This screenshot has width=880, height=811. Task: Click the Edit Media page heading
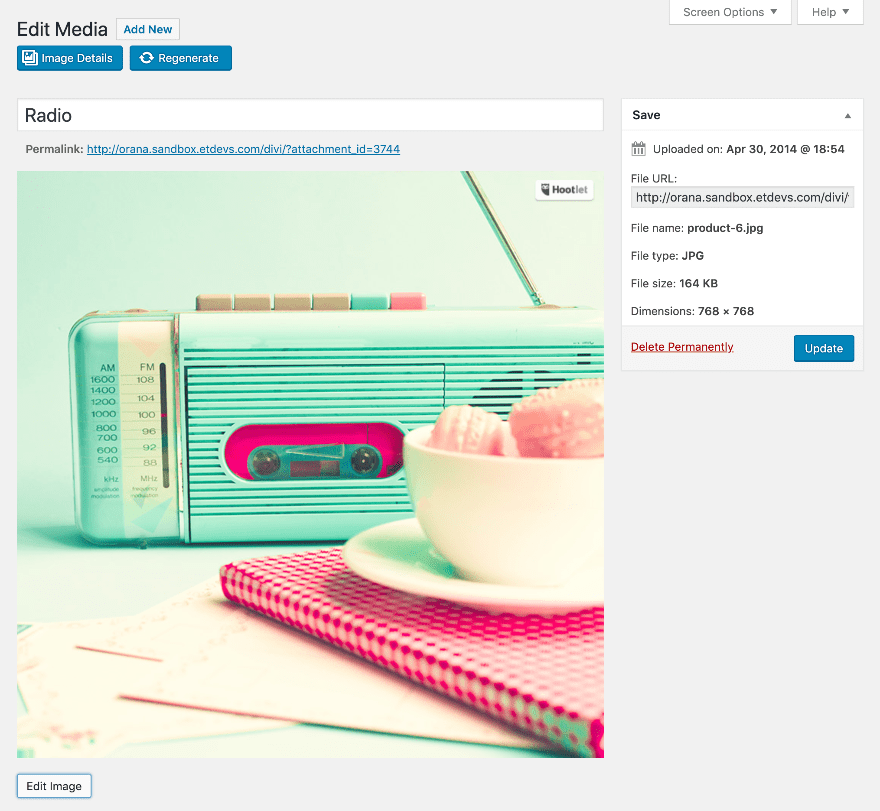(62, 29)
